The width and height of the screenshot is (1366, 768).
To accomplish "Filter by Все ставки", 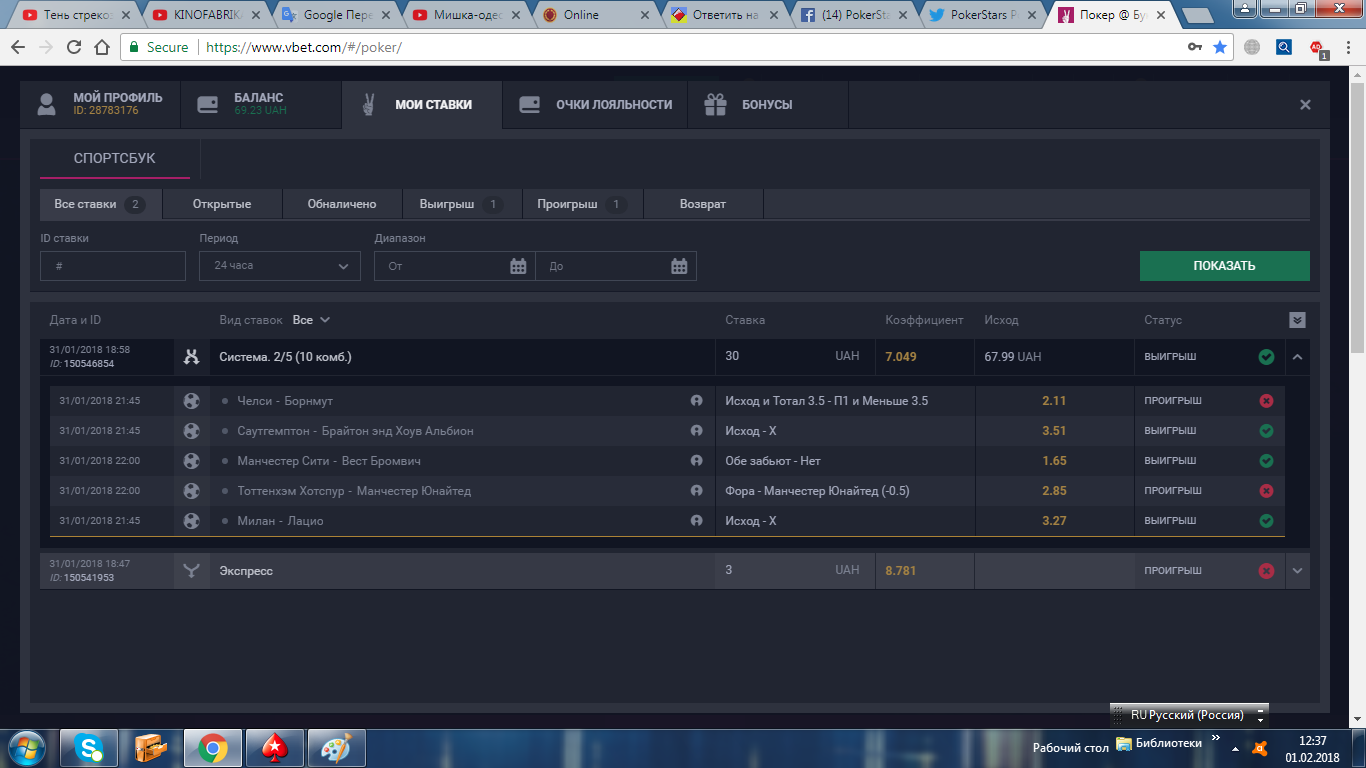I will [x=101, y=204].
